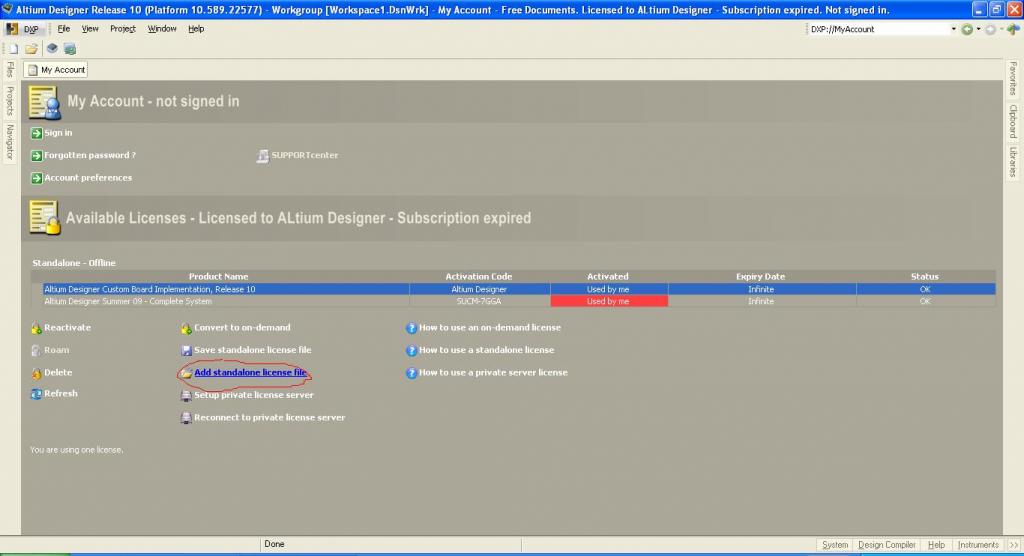Select the Summer 09 Complete System row

(519, 301)
